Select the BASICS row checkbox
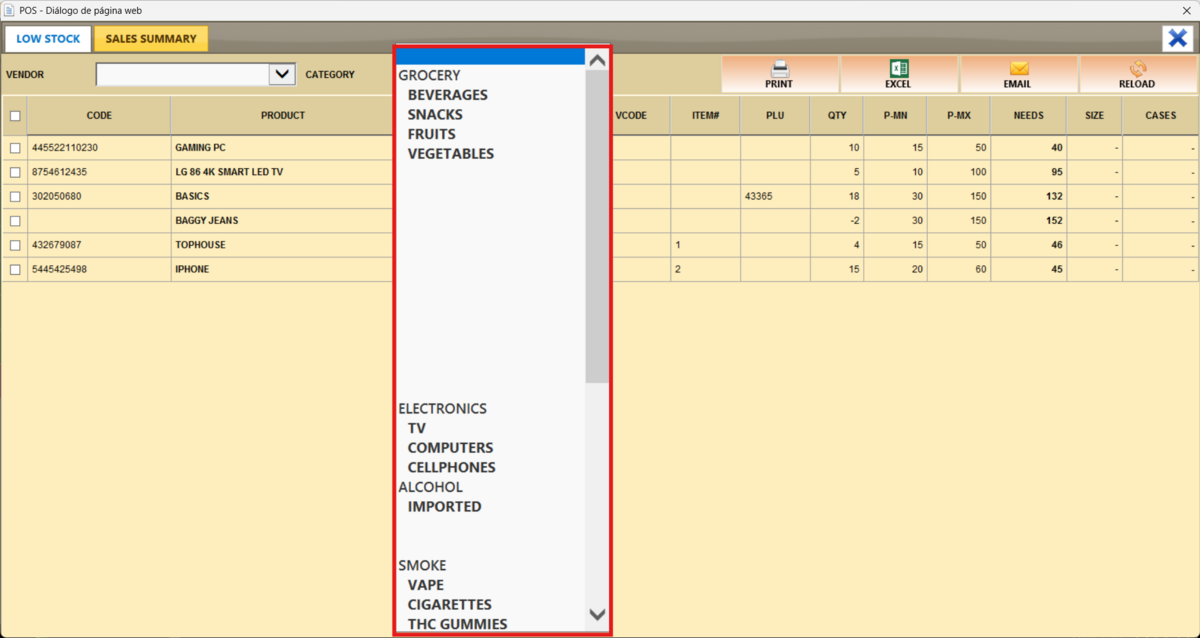The width and height of the screenshot is (1200, 638). pyautogui.click(x=15, y=197)
